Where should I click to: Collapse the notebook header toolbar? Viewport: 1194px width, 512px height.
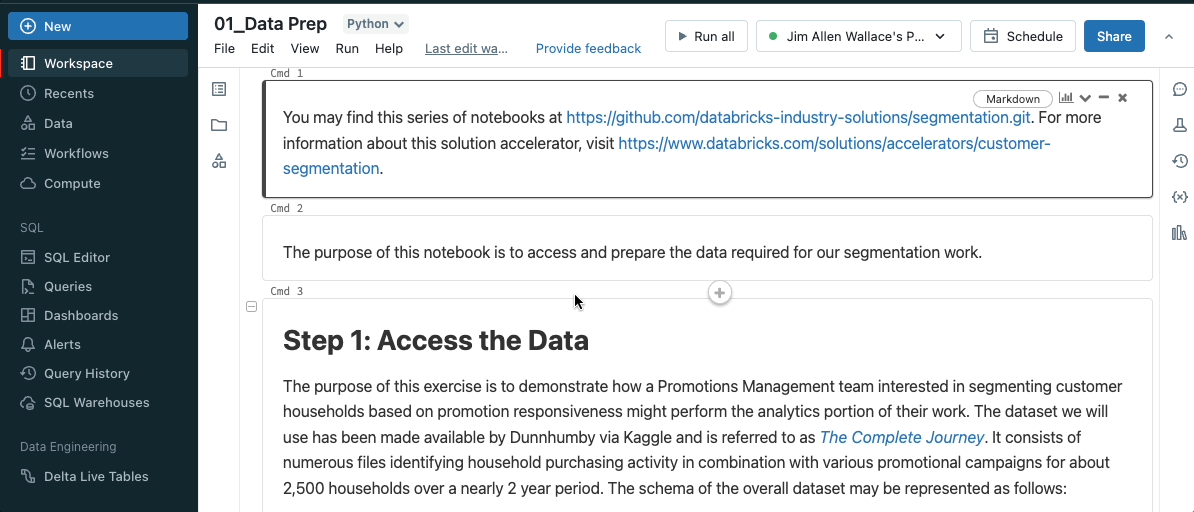[x=1169, y=37]
